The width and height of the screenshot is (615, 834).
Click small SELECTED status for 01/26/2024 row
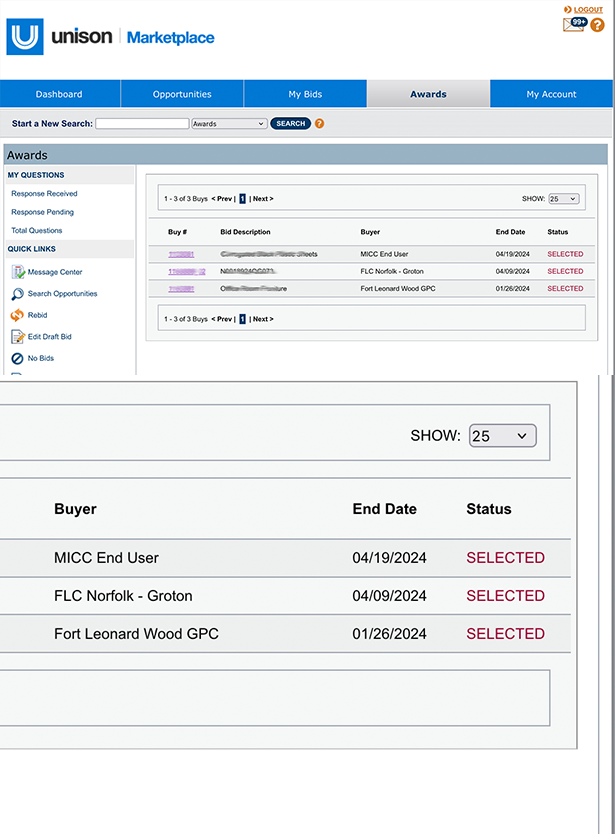pyautogui.click(x=565, y=288)
